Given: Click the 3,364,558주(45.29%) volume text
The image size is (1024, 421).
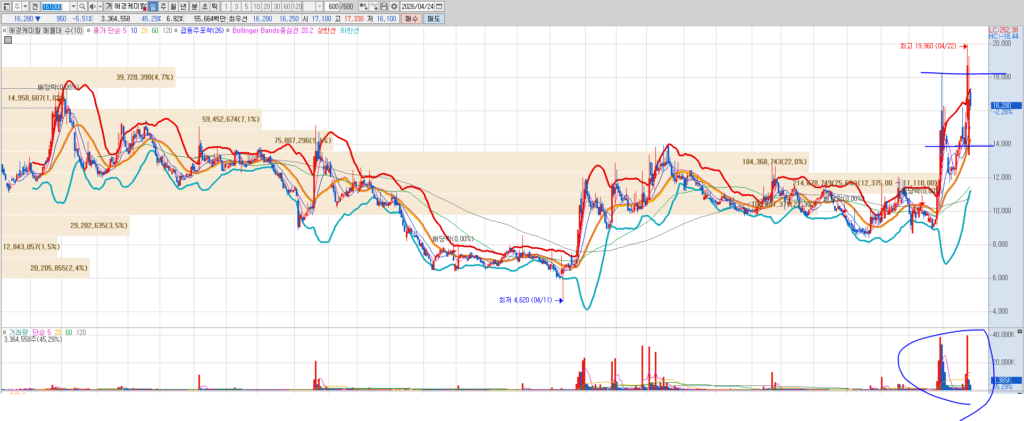Looking at the screenshot, I should tap(33, 339).
